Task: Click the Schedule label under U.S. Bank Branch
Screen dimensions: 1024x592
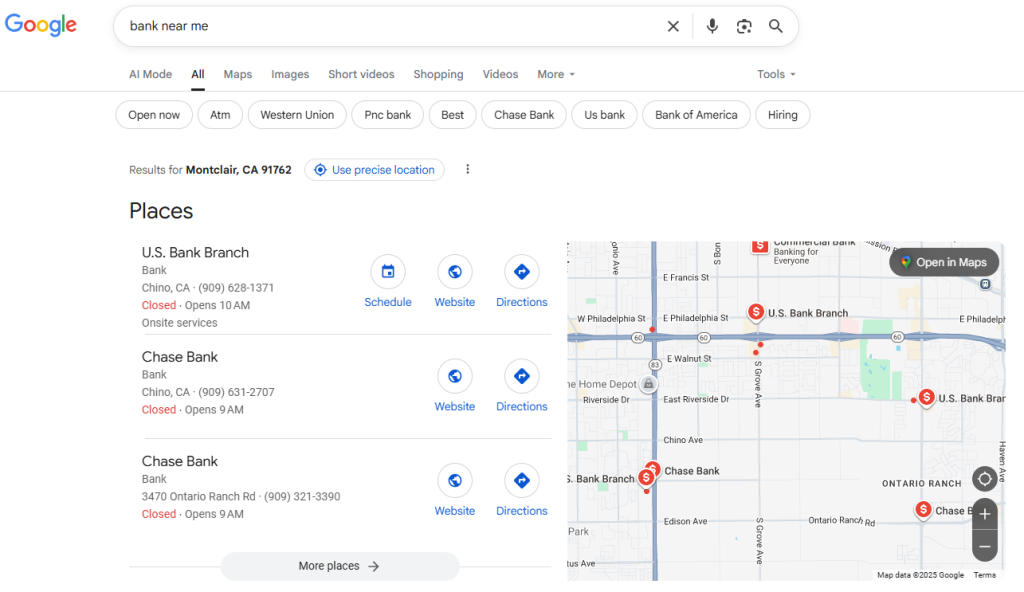Action: (388, 302)
